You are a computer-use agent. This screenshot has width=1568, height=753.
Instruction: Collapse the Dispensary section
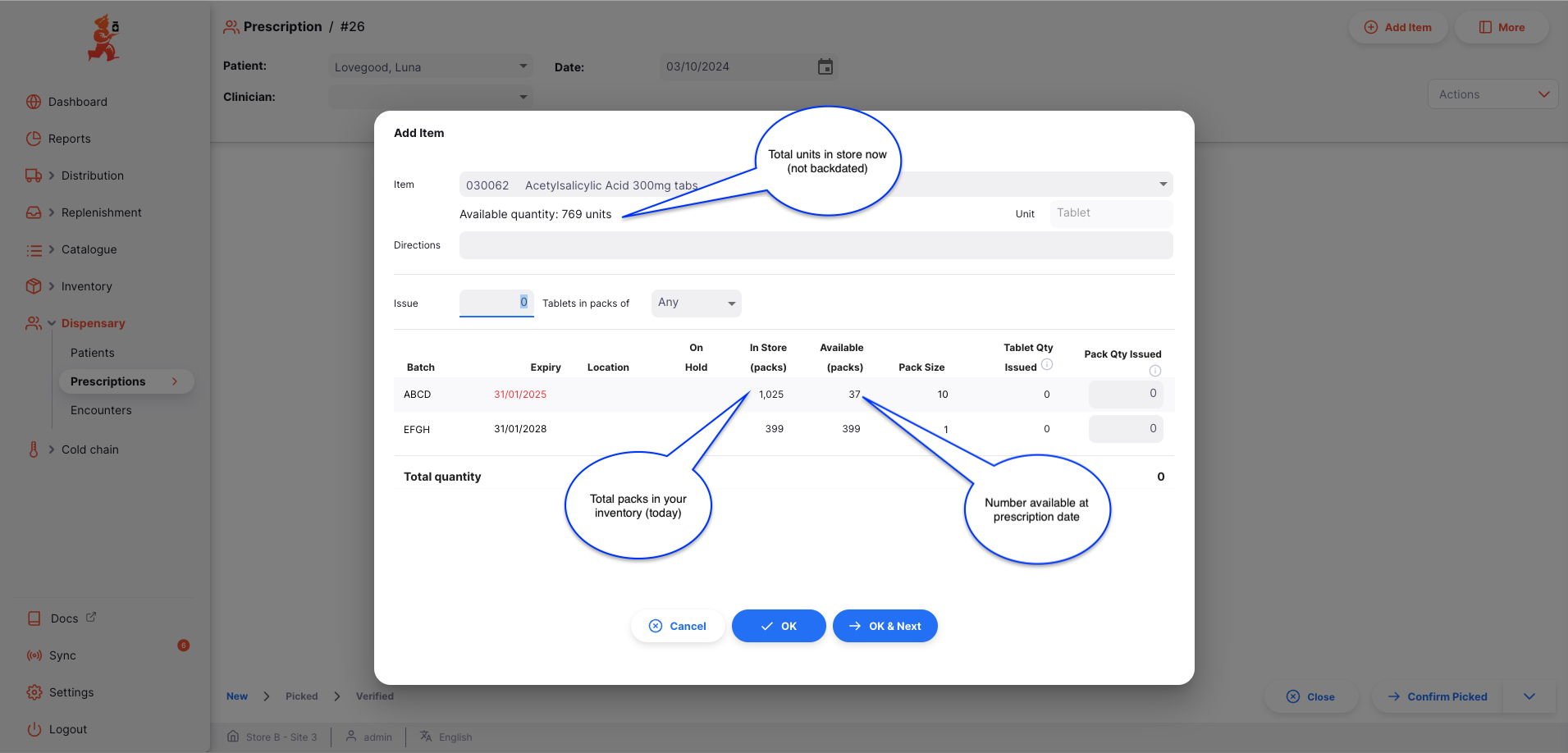[x=52, y=323]
